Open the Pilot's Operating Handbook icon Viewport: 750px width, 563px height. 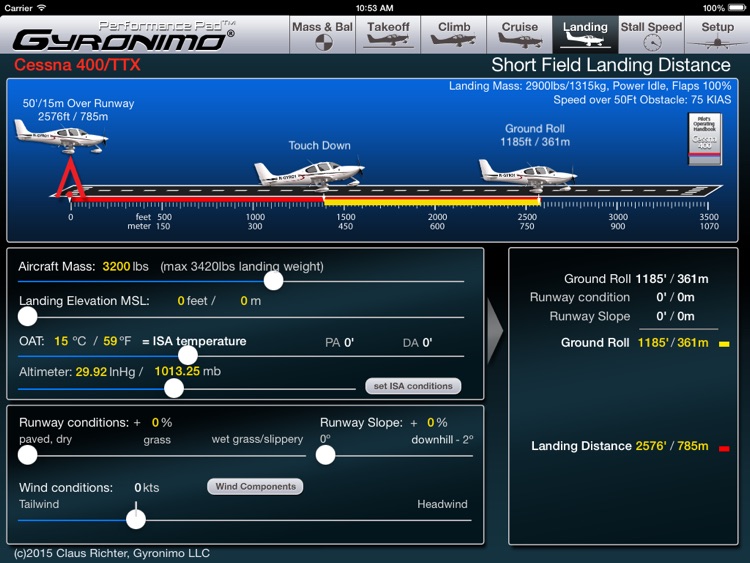(x=705, y=139)
